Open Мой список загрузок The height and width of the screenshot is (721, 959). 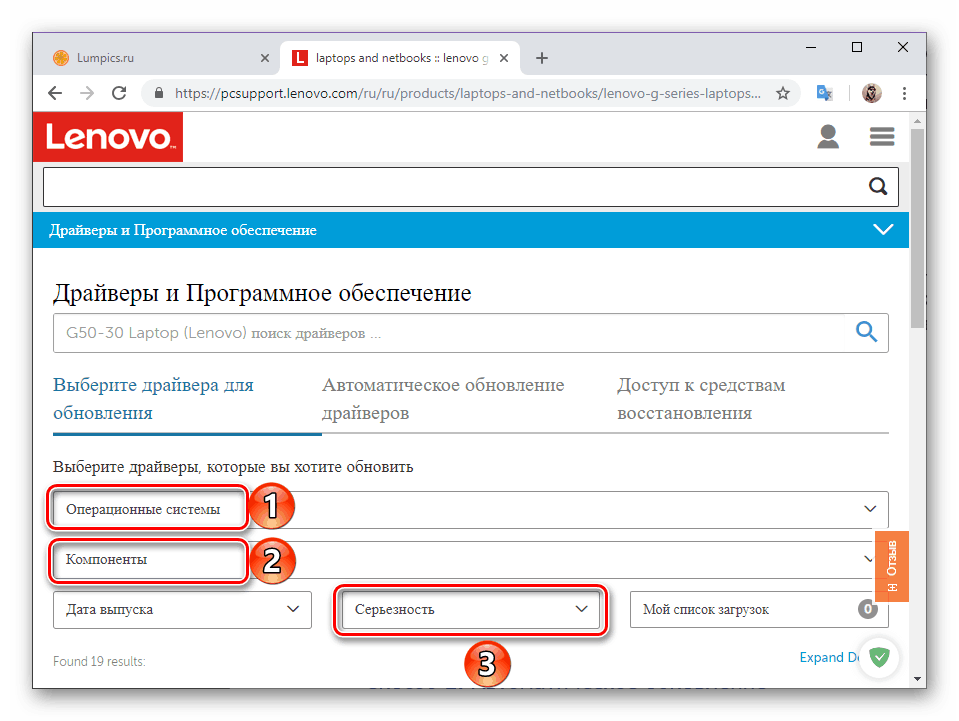point(759,609)
